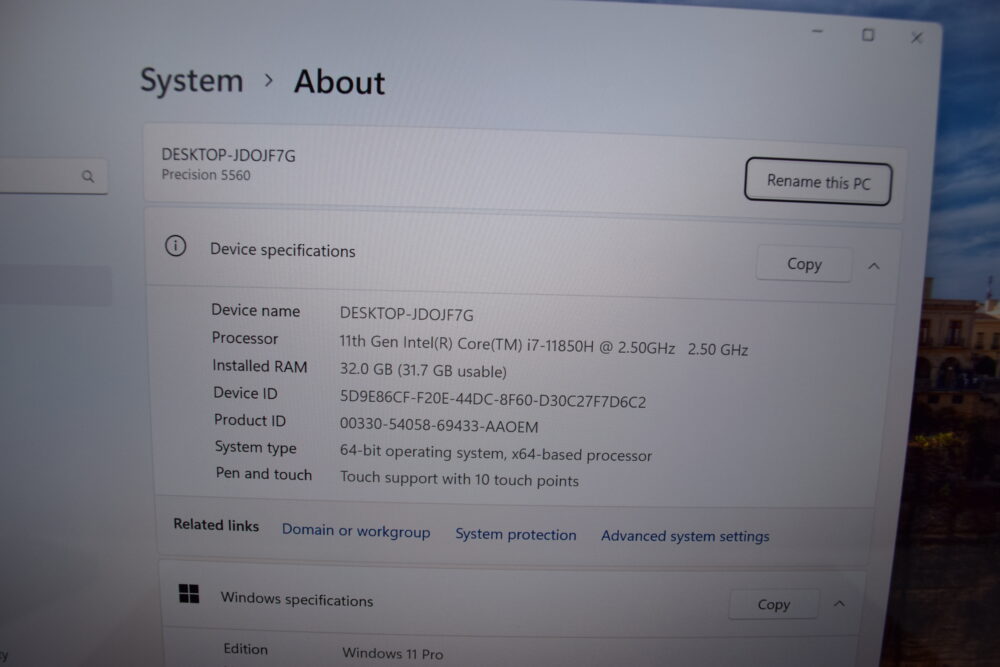The height and width of the screenshot is (667, 1000).
Task: Copy the Windows specifications
Action: [774, 604]
